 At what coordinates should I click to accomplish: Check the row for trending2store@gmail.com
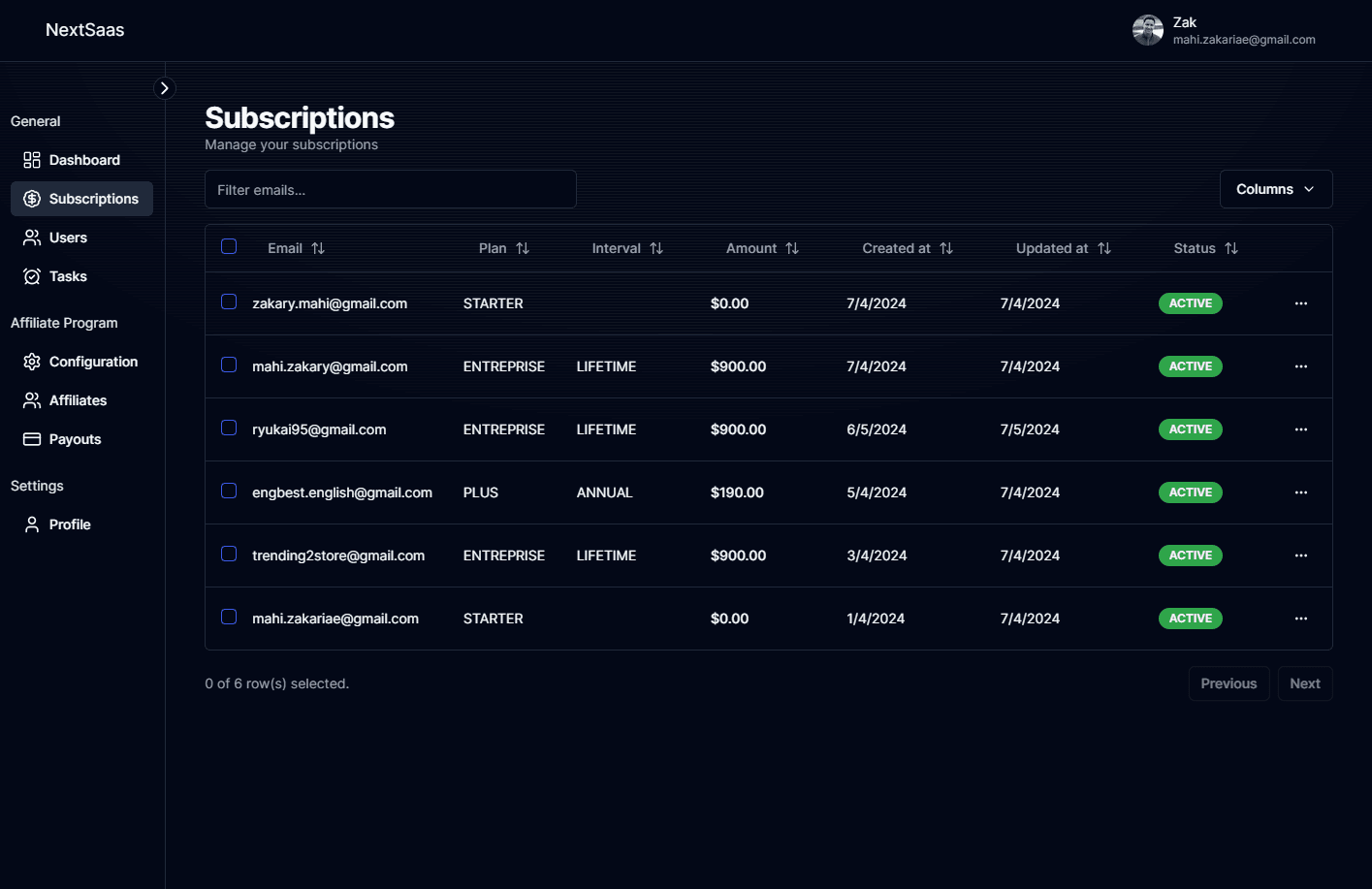pyautogui.click(x=229, y=554)
